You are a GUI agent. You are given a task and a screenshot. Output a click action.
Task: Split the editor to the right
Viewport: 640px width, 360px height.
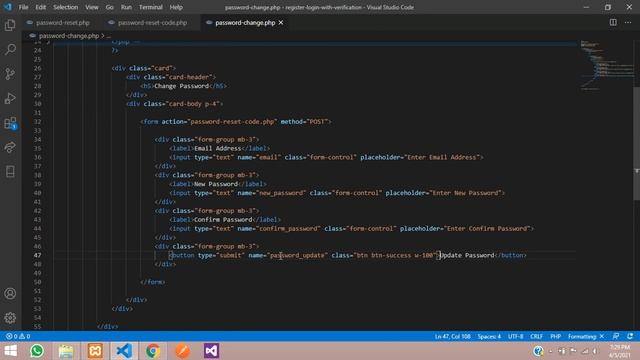[x=613, y=22]
